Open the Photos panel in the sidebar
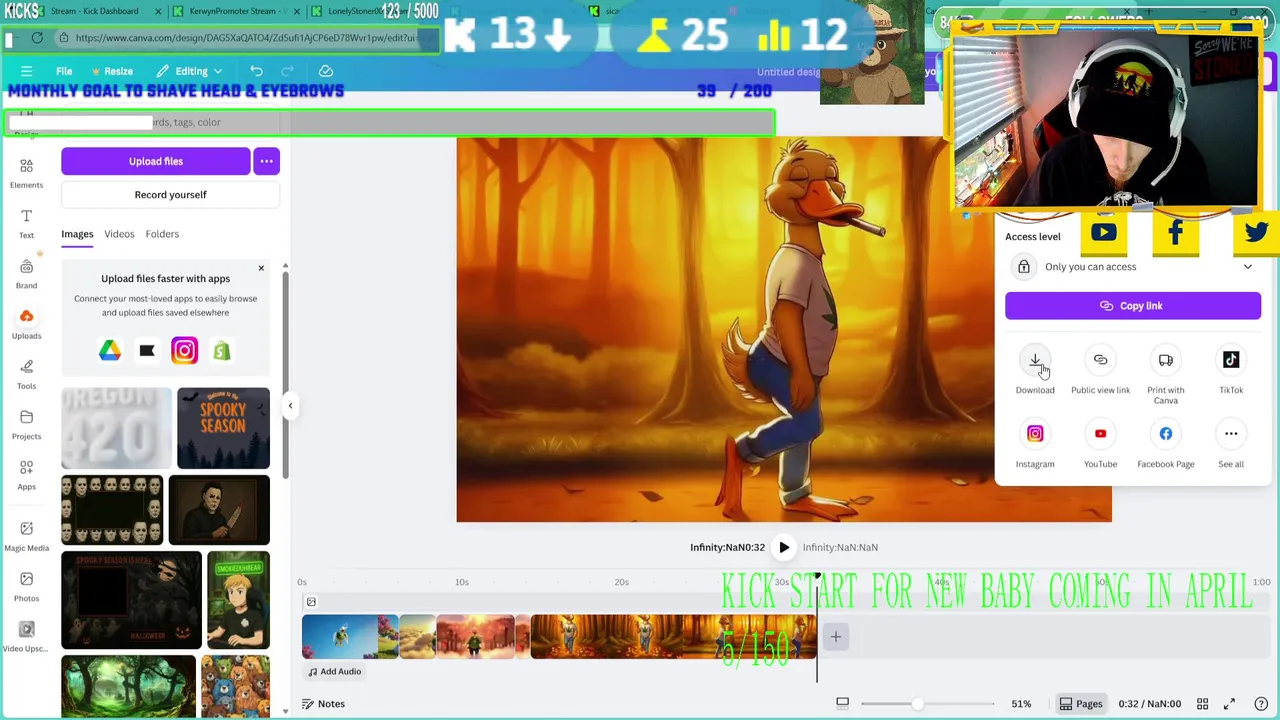This screenshot has width=1280, height=720. tap(26, 586)
